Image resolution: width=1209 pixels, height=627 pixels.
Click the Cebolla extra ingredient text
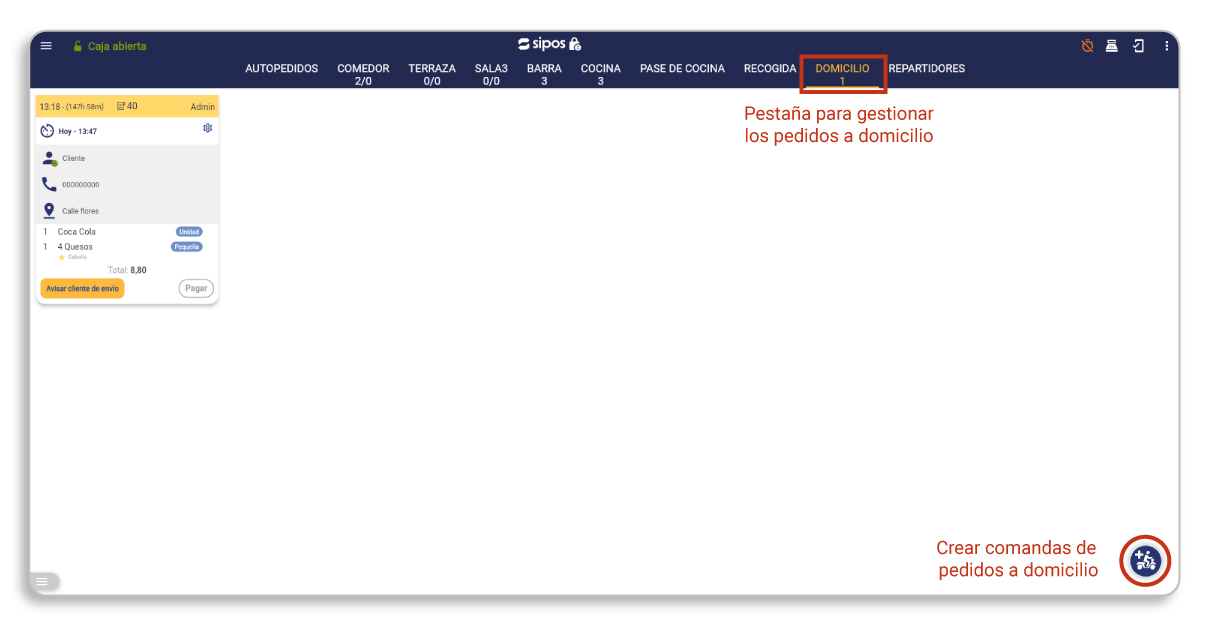(77, 257)
